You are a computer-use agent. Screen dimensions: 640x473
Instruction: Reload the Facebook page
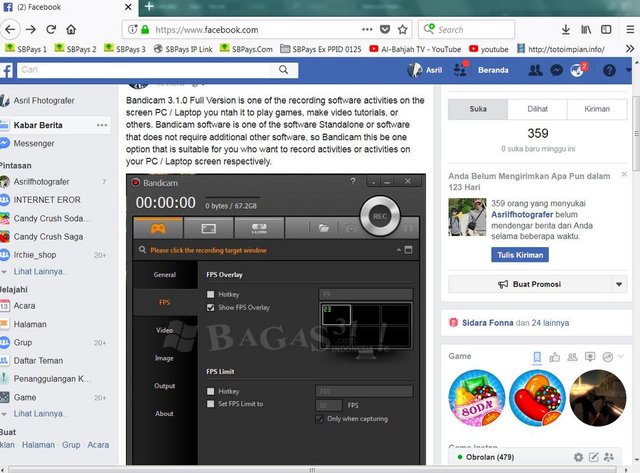click(x=51, y=29)
